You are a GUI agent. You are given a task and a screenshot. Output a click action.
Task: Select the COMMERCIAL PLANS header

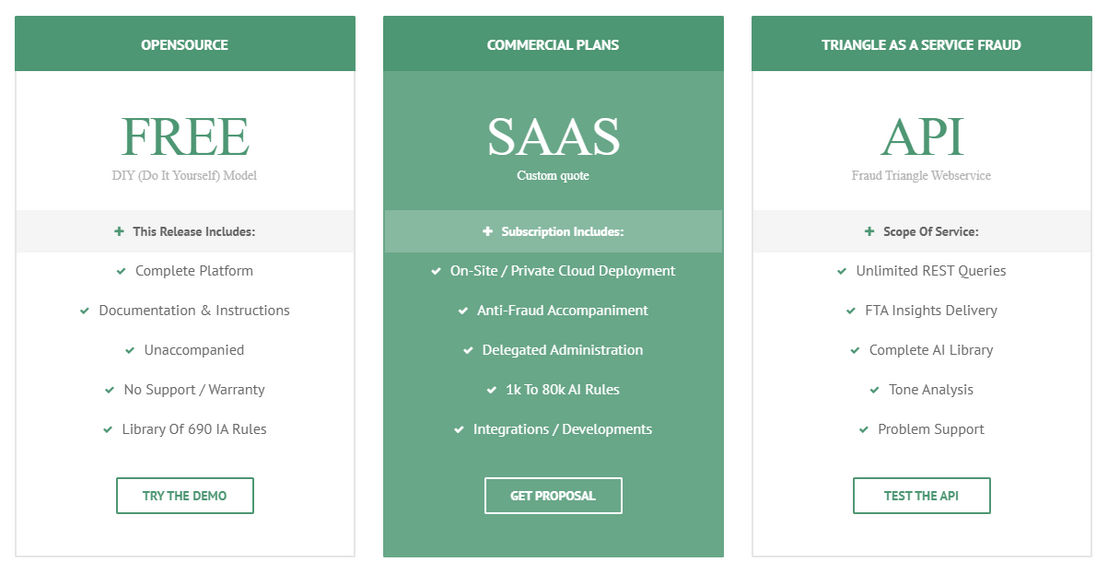click(x=553, y=44)
